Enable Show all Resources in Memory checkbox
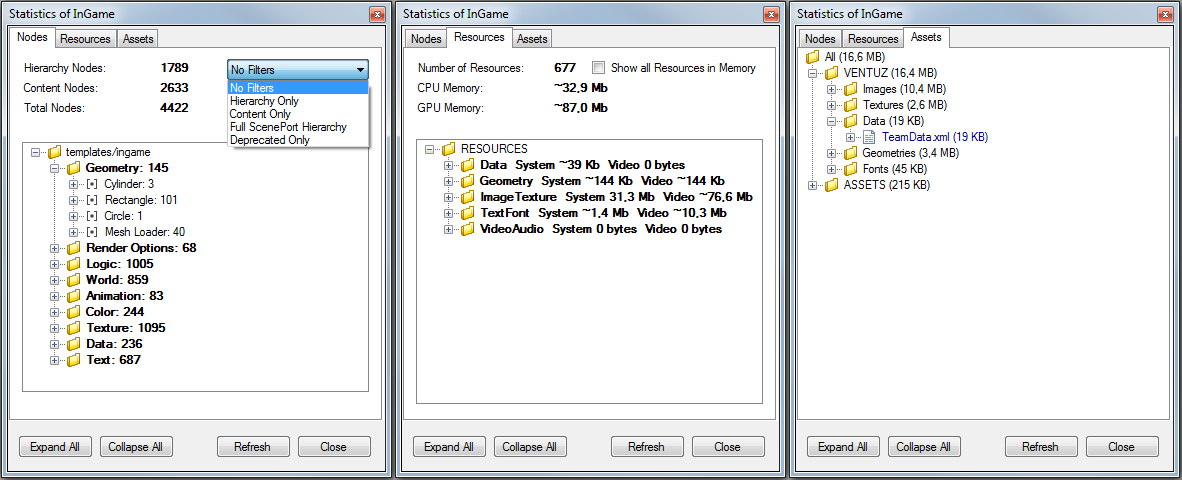This screenshot has height=480, width=1182. (x=598, y=68)
